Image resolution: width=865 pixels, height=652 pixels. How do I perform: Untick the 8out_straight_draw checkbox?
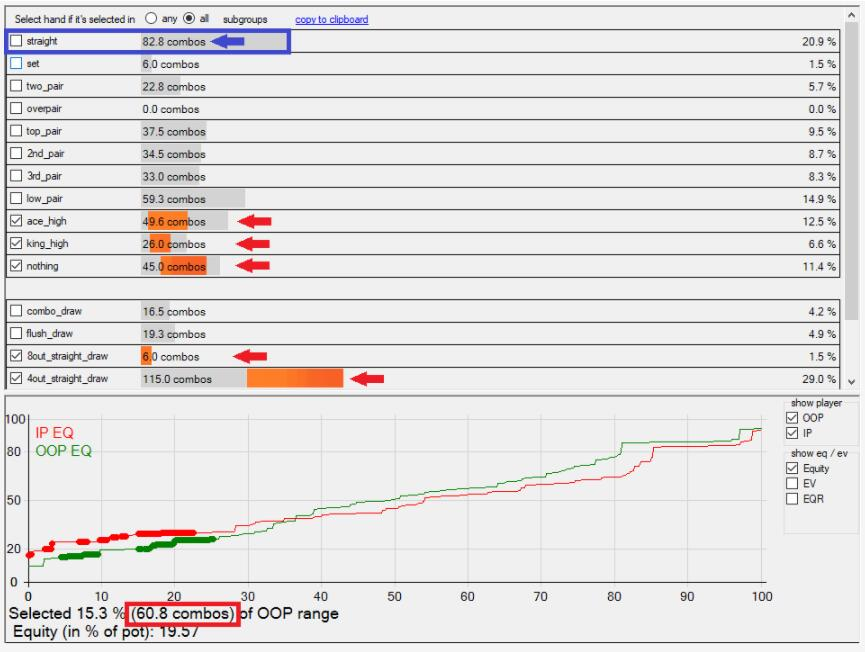[16, 356]
